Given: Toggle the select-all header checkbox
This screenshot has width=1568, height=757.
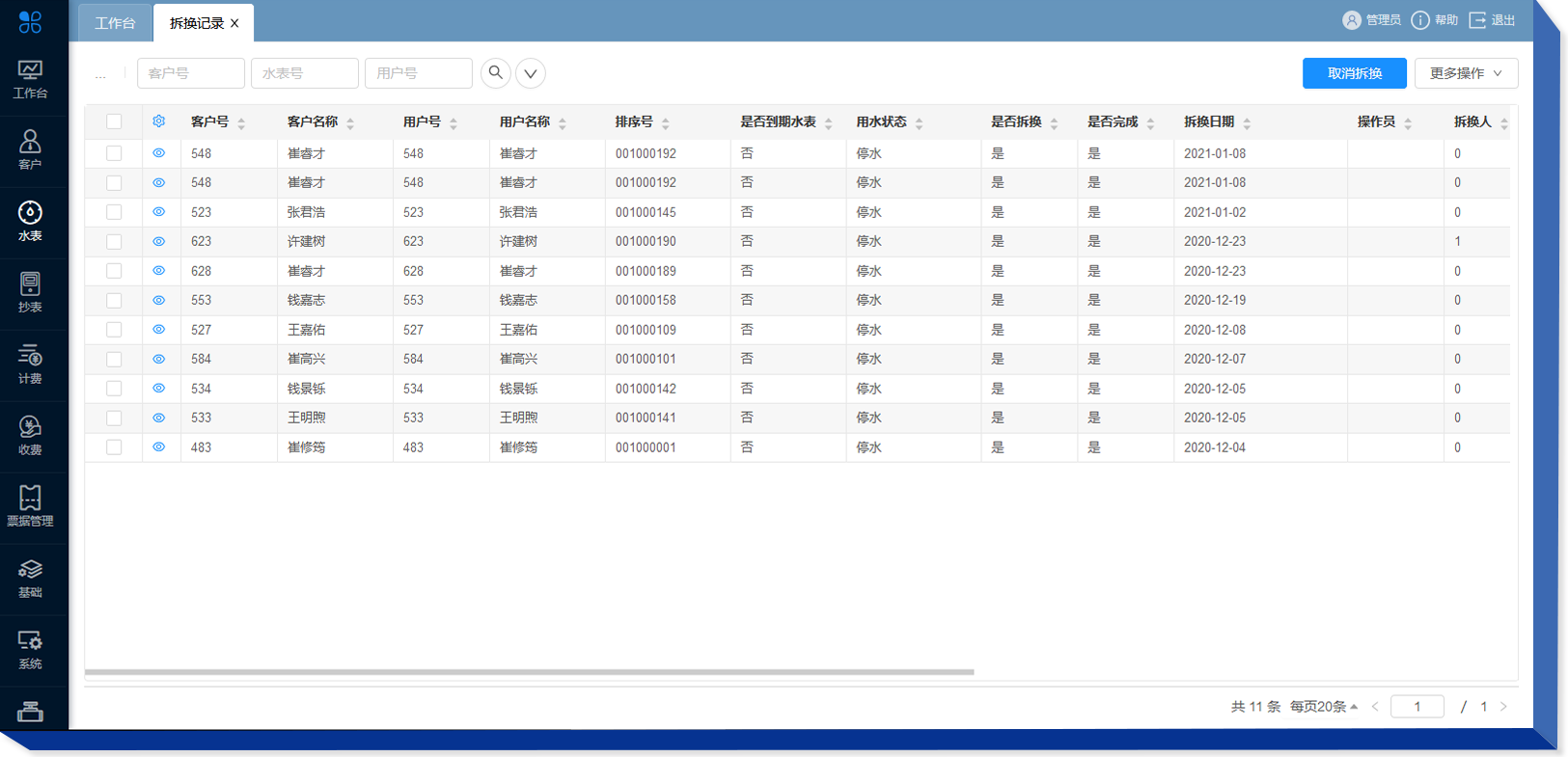Looking at the screenshot, I should (114, 122).
